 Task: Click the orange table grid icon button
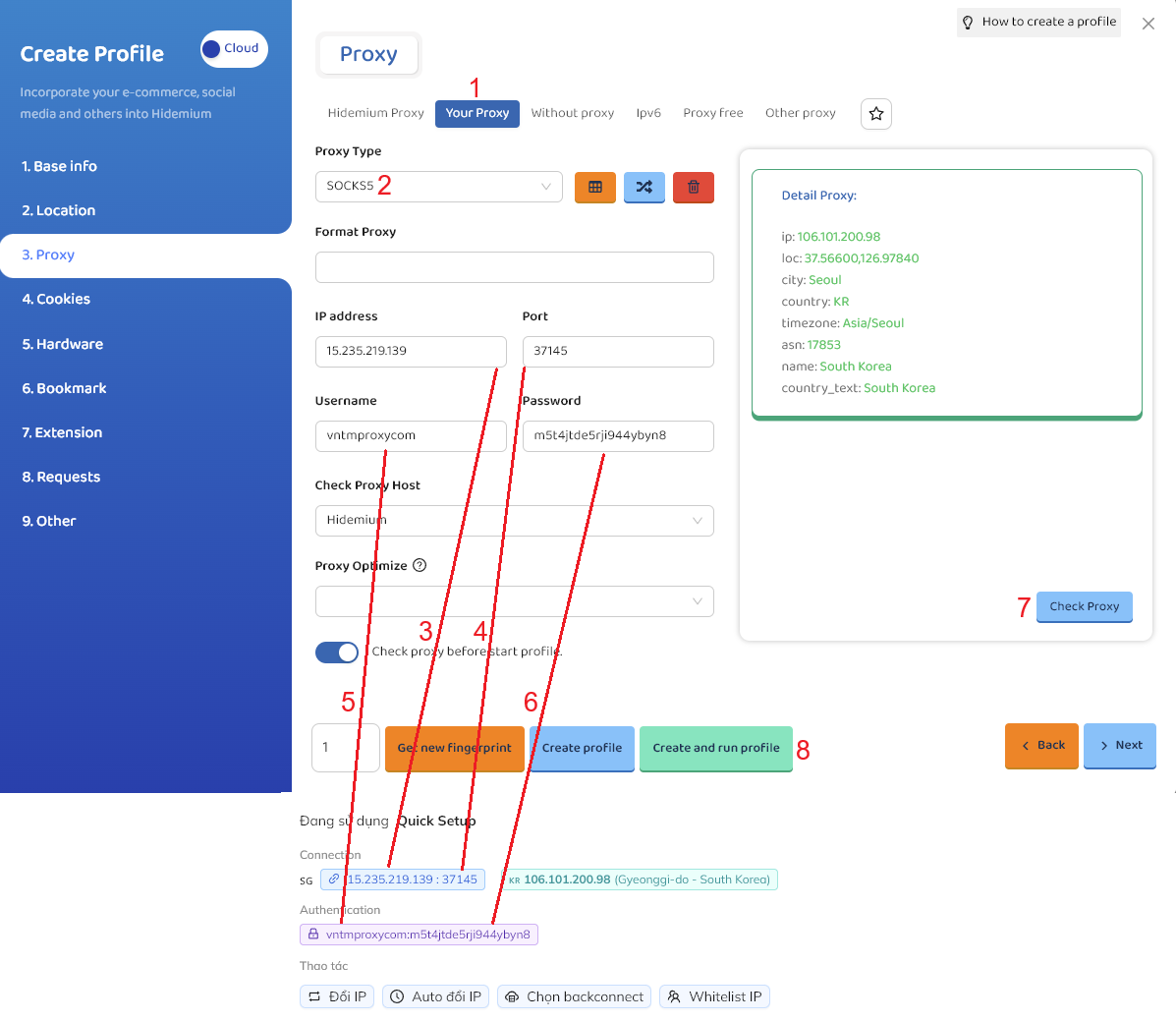coord(594,187)
